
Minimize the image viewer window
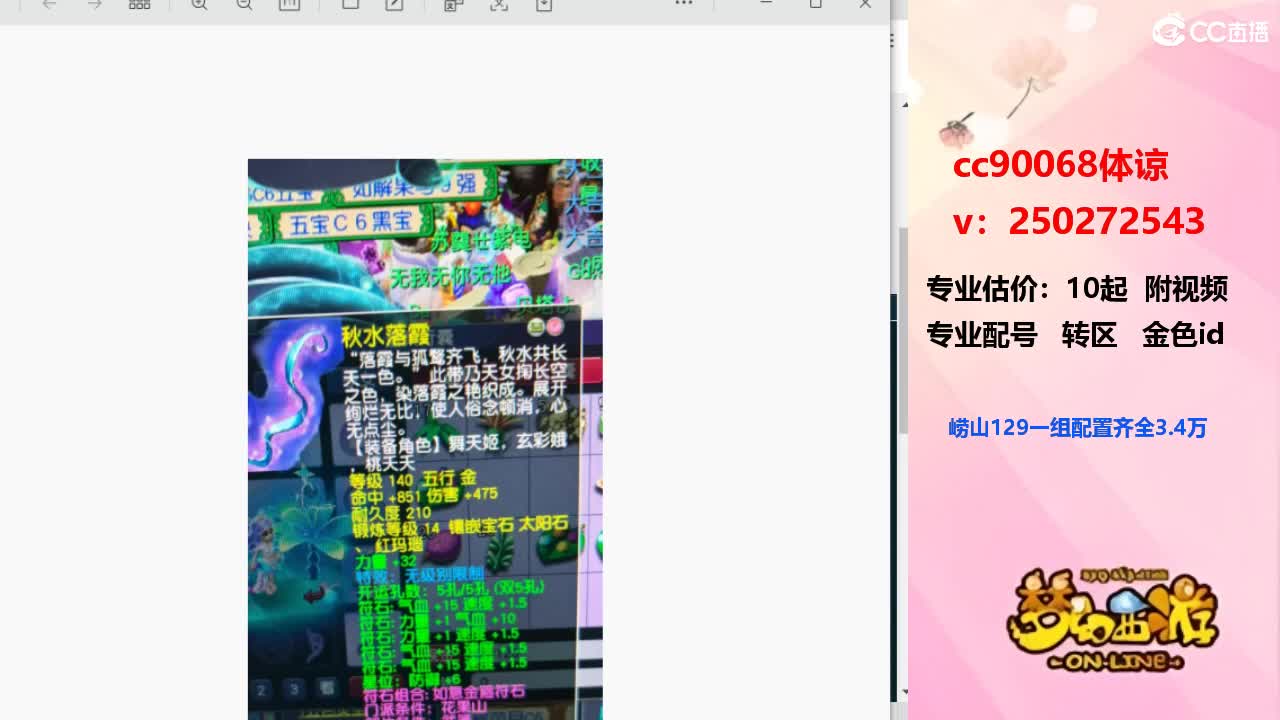(x=767, y=4)
